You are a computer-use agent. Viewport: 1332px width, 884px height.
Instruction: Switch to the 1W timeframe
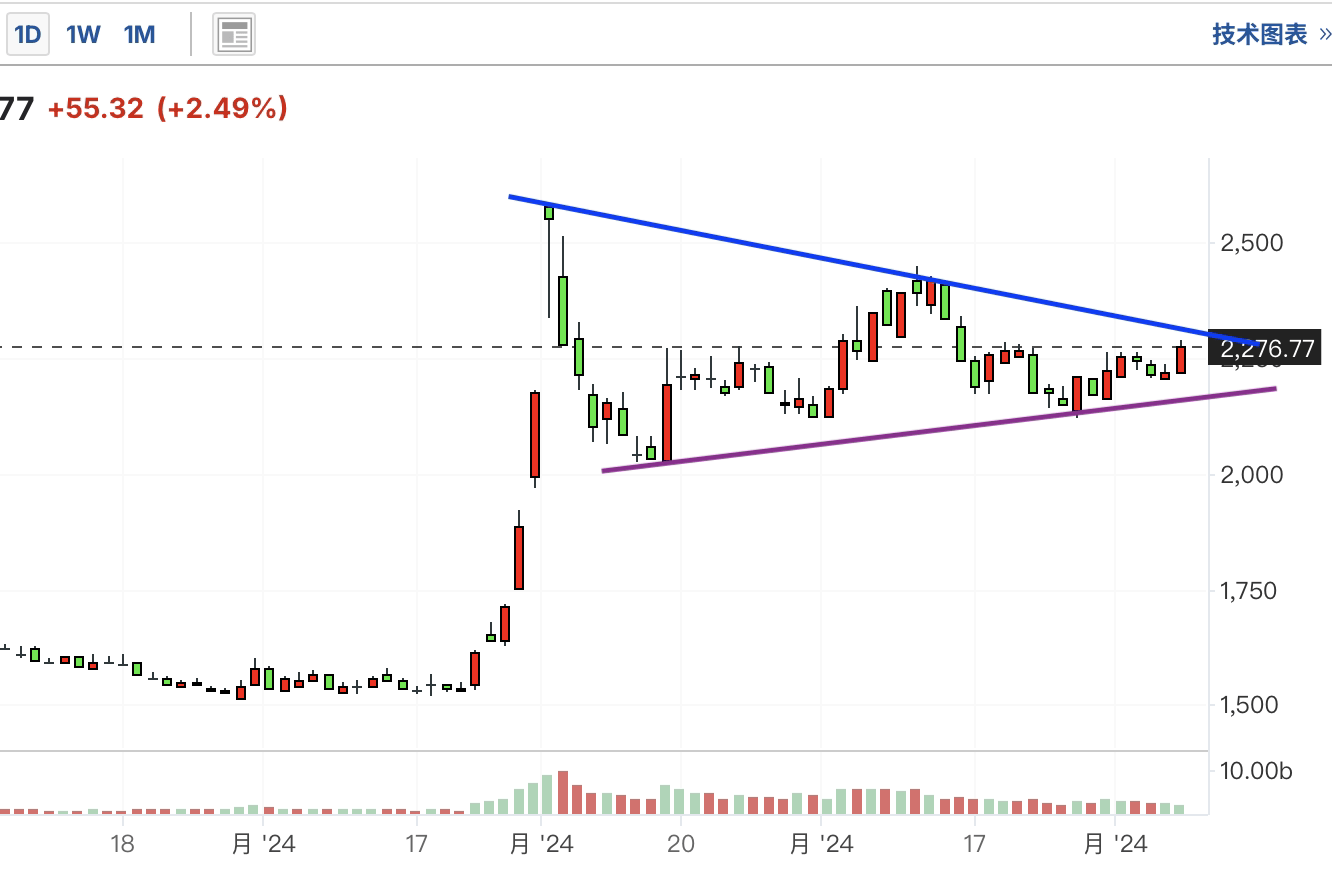tap(83, 35)
